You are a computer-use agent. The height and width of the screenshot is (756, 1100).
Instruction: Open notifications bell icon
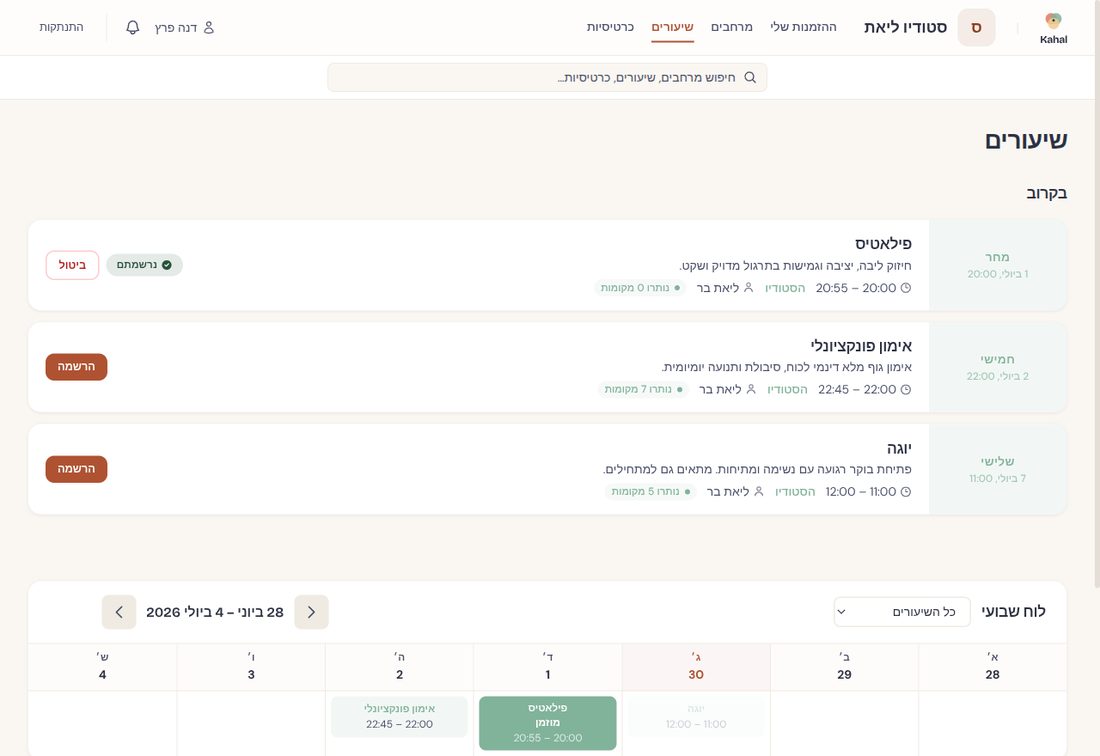tap(133, 27)
